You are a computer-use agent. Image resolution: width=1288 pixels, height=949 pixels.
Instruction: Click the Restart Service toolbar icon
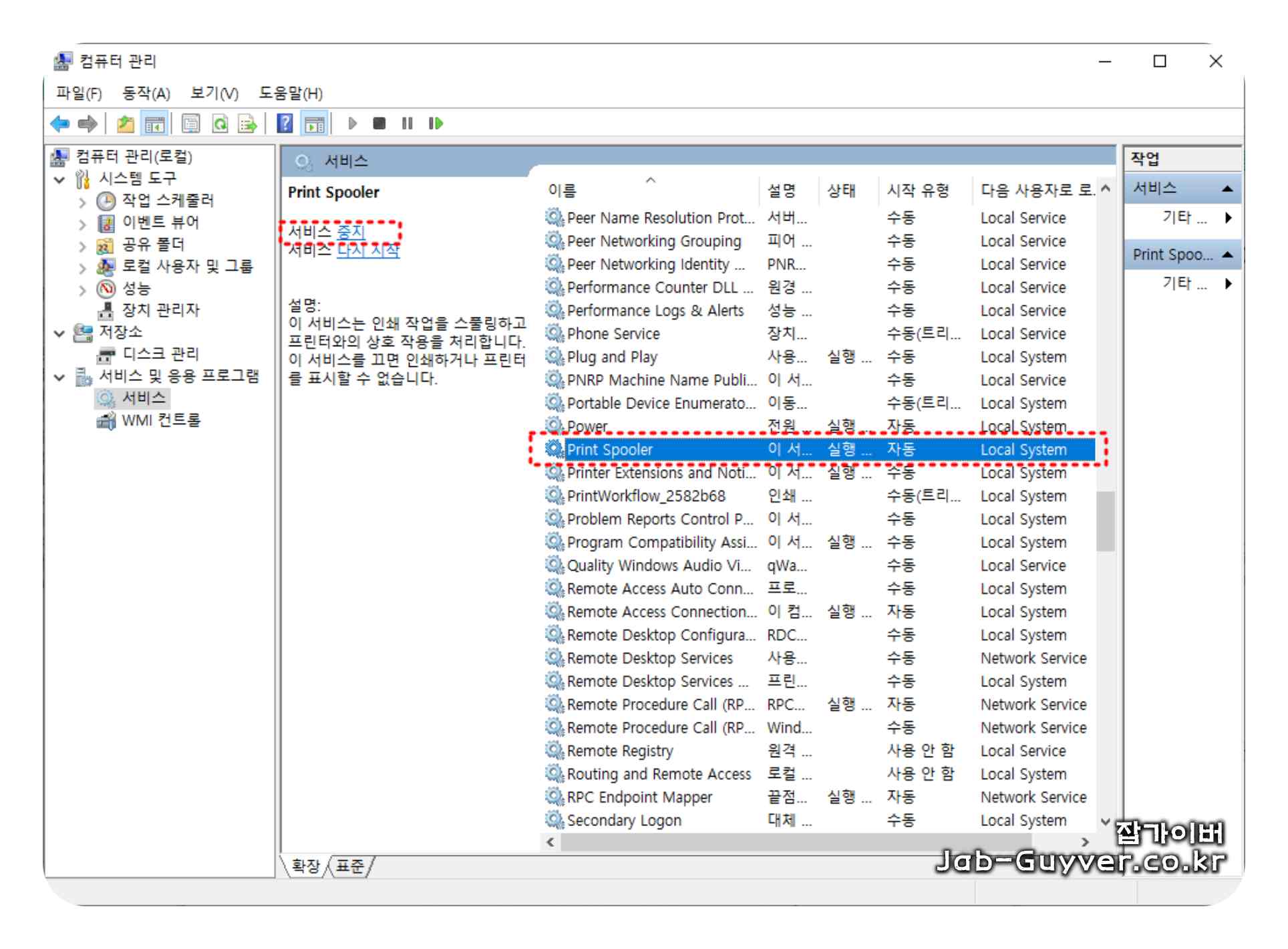(x=436, y=124)
